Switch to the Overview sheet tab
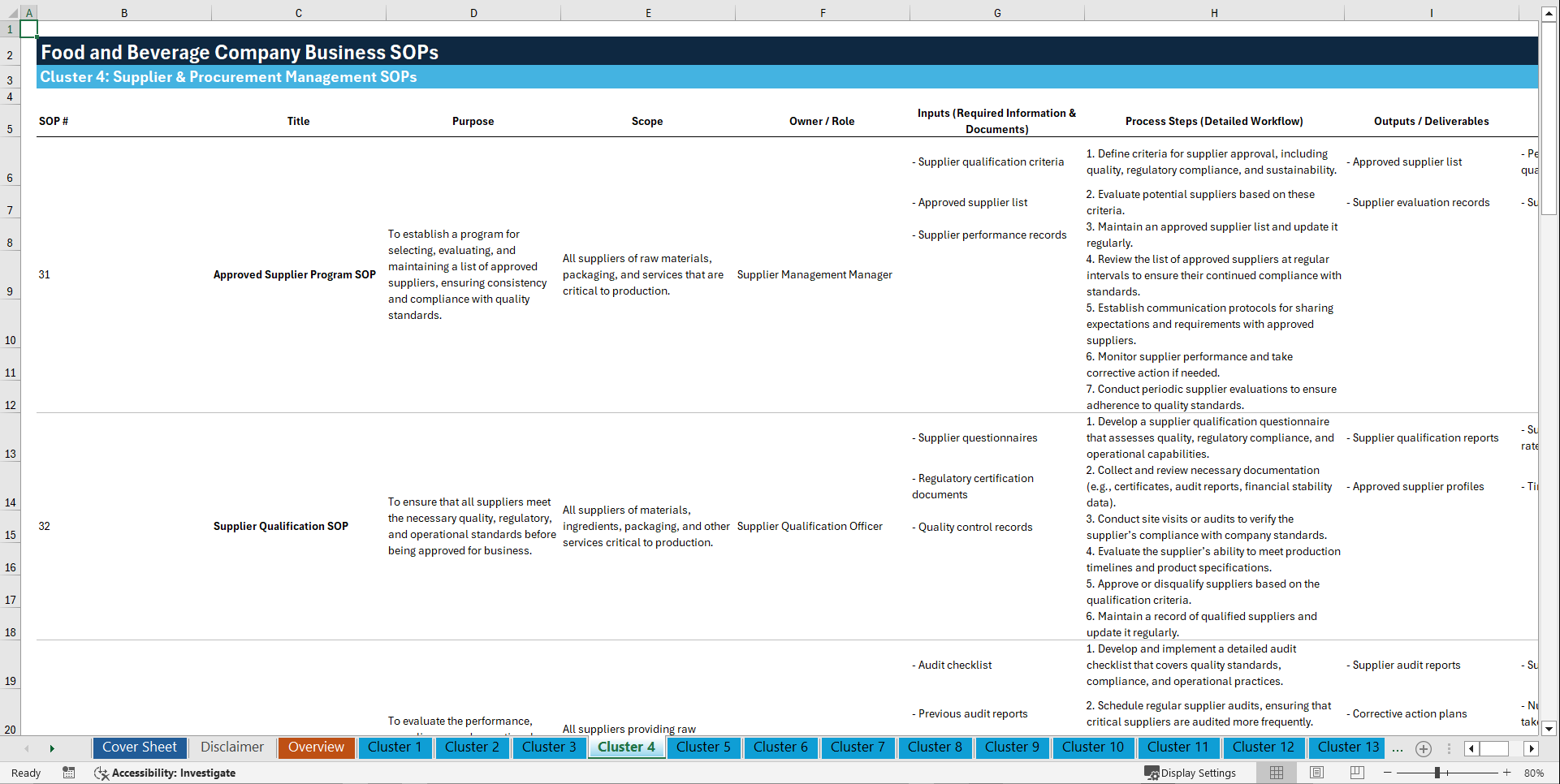This screenshot has width=1560, height=784. 316,747
